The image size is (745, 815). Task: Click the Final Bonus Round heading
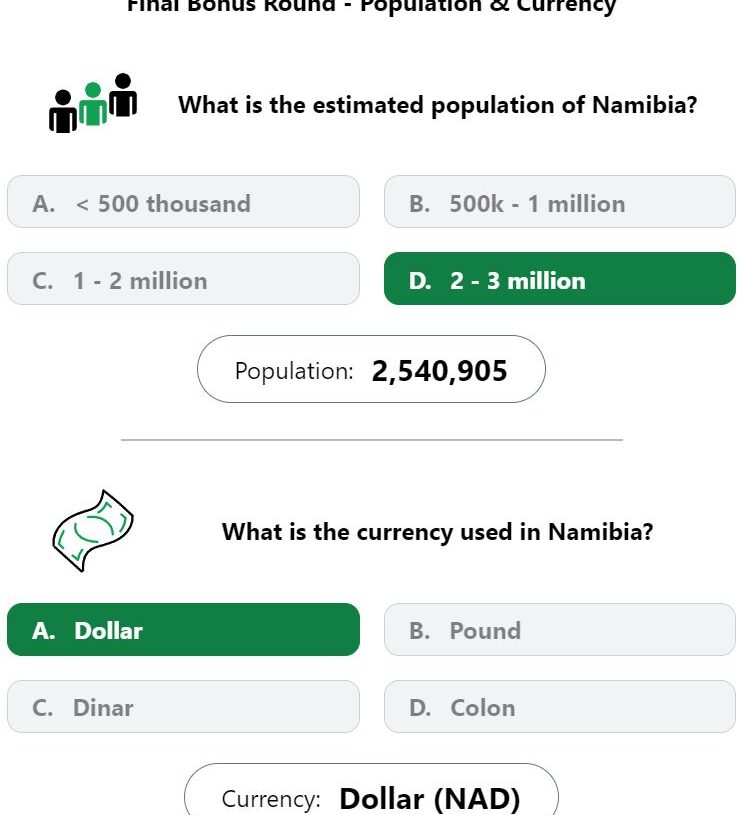371,6
